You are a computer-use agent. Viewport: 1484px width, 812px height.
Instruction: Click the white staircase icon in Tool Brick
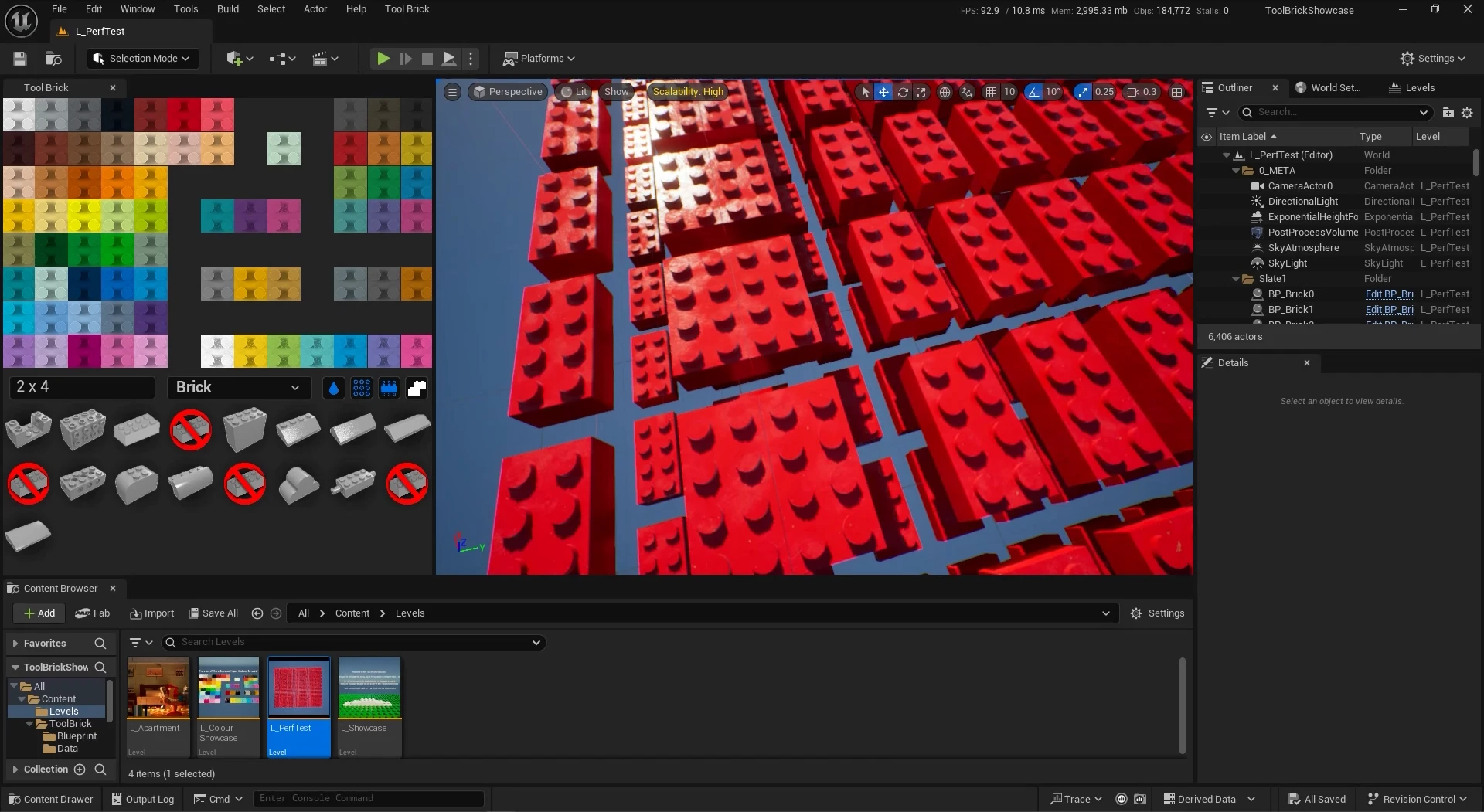pos(417,388)
